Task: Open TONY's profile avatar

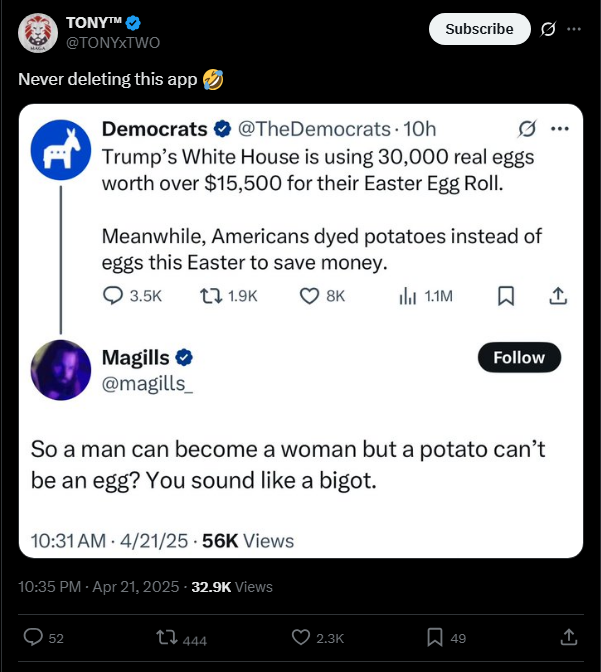Action: tap(37, 32)
